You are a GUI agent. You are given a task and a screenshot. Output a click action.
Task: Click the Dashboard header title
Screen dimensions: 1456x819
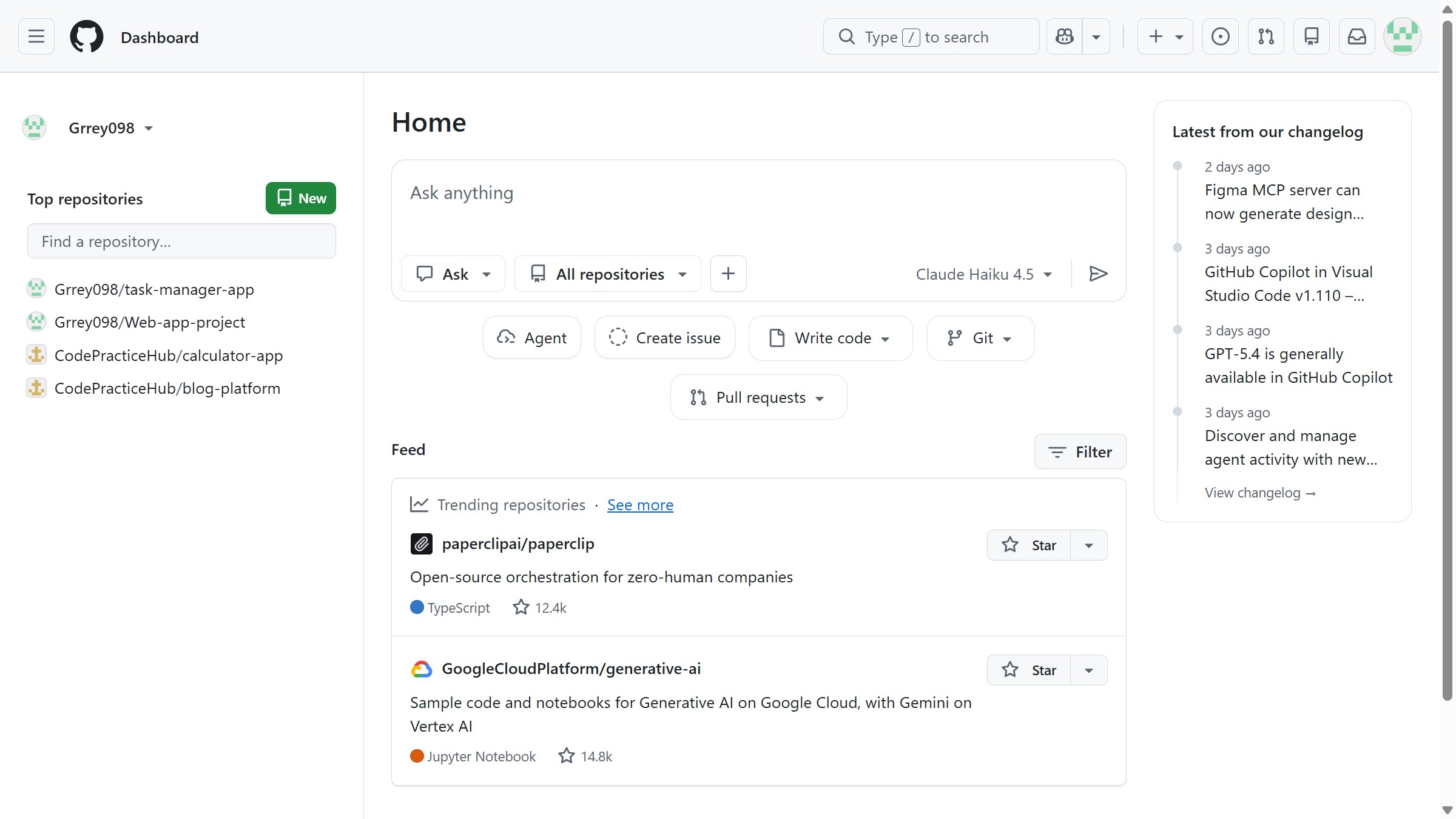[160, 38]
